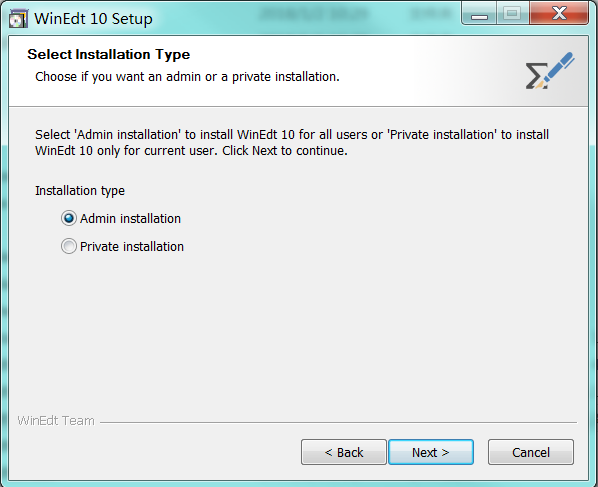598x487 pixels.
Task: Select the Admin installation radio button
Action: point(69,219)
